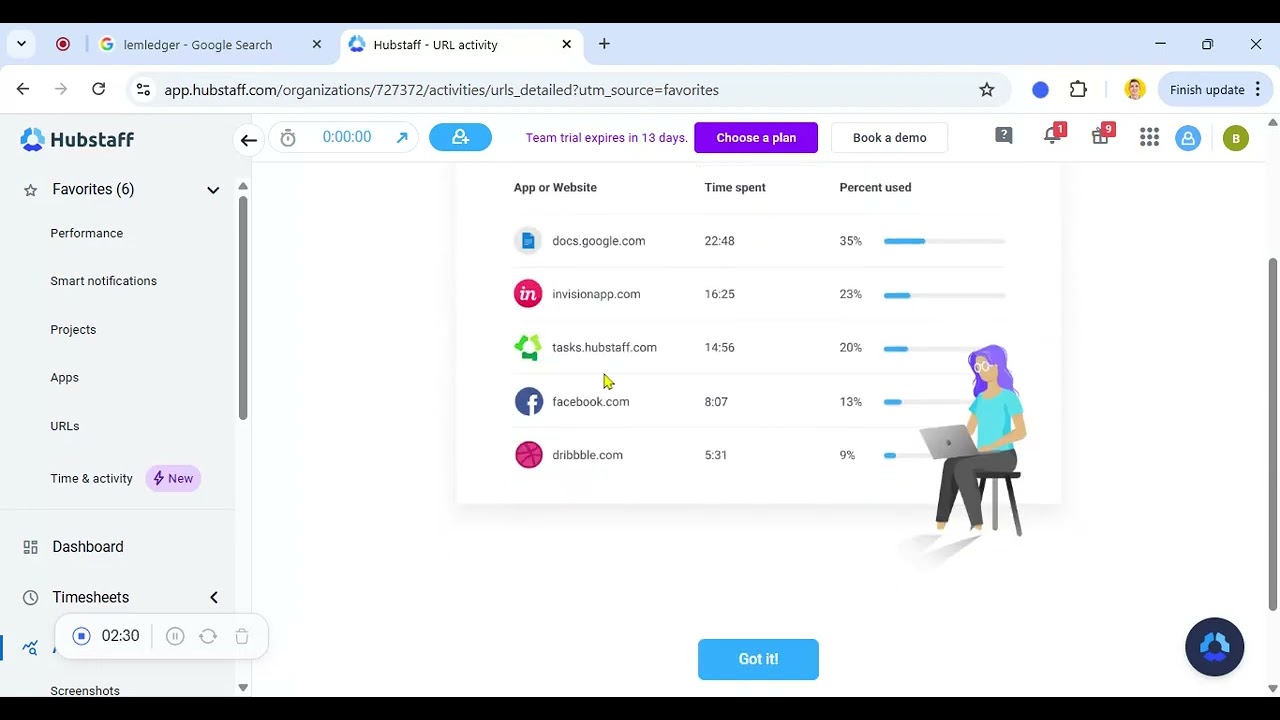Open Screenshots in sidebar
This screenshot has width=1280, height=720.
[x=85, y=690]
